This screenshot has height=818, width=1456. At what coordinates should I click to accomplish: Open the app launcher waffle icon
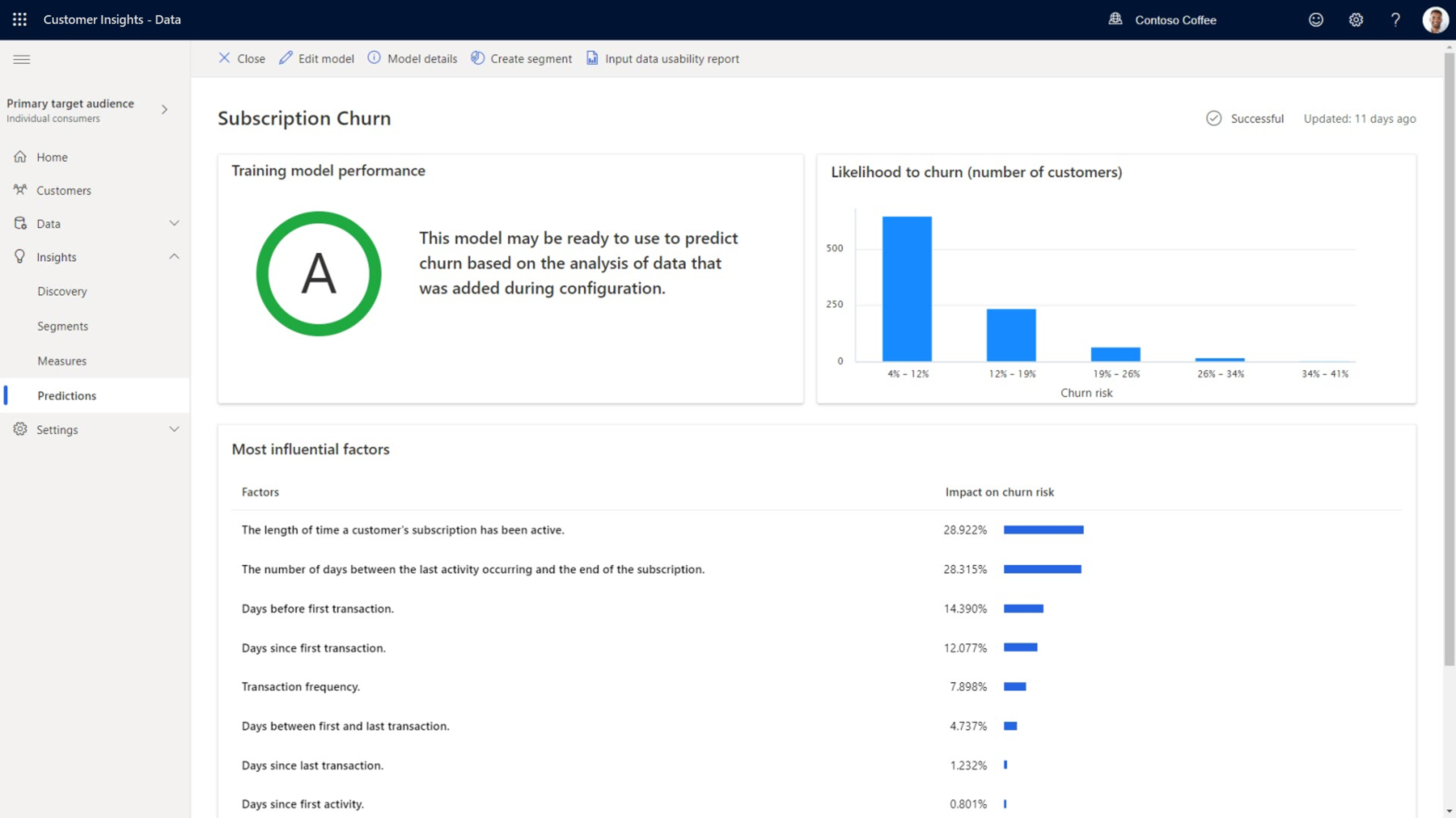tap(20, 20)
